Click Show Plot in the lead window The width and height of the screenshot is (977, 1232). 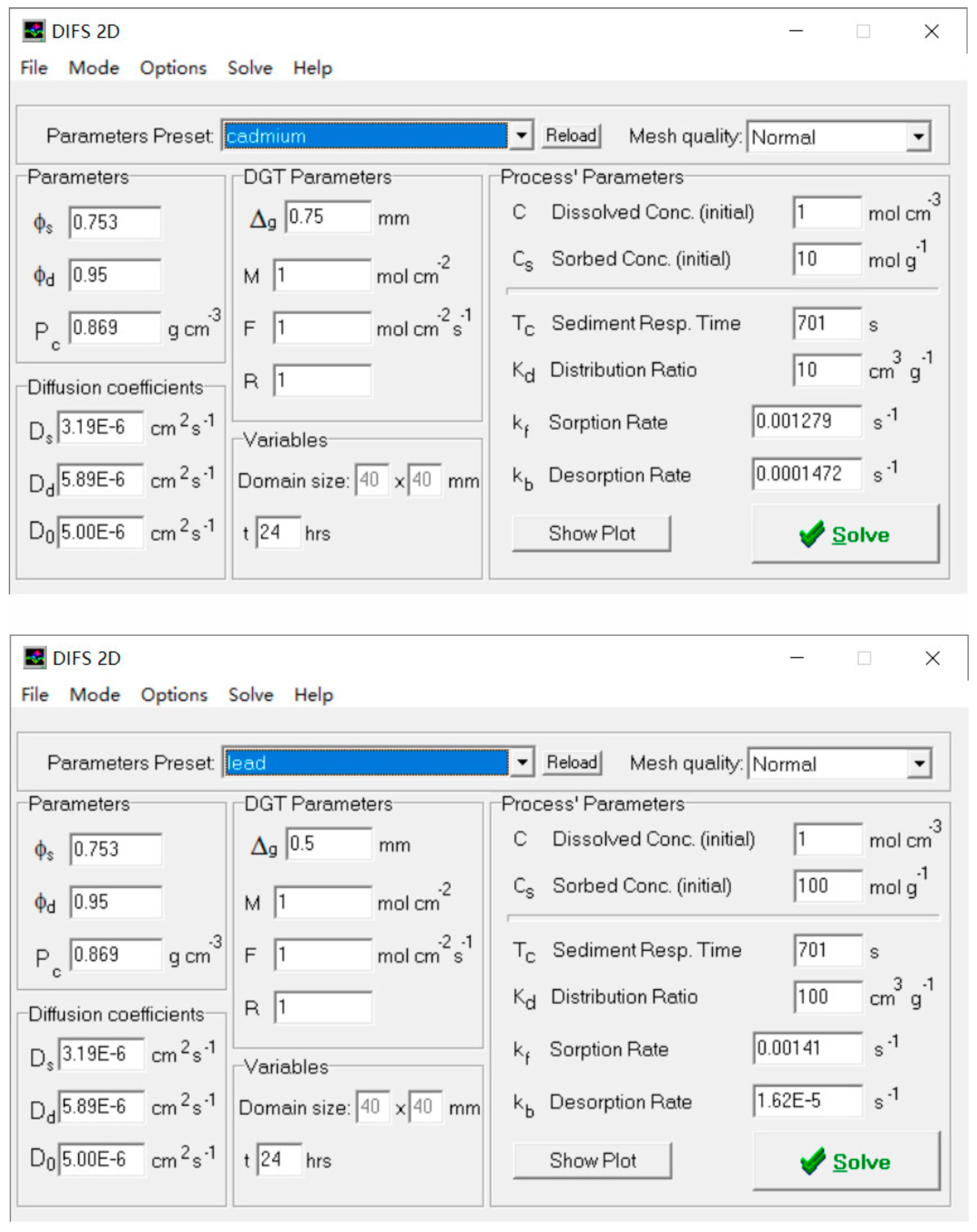pyautogui.click(x=593, y=1160)
